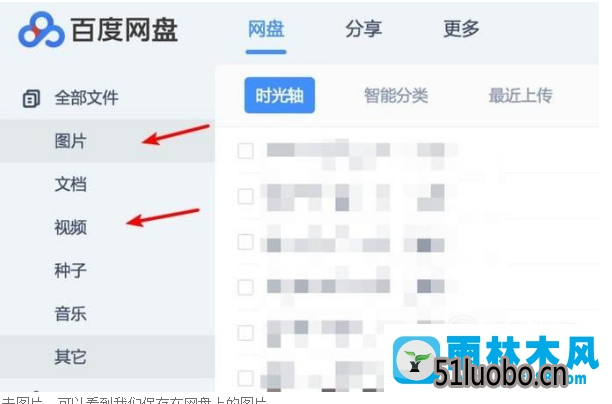Open the 音乐 category
Screen dimensions: 612x404
click(x=70, y=313)
